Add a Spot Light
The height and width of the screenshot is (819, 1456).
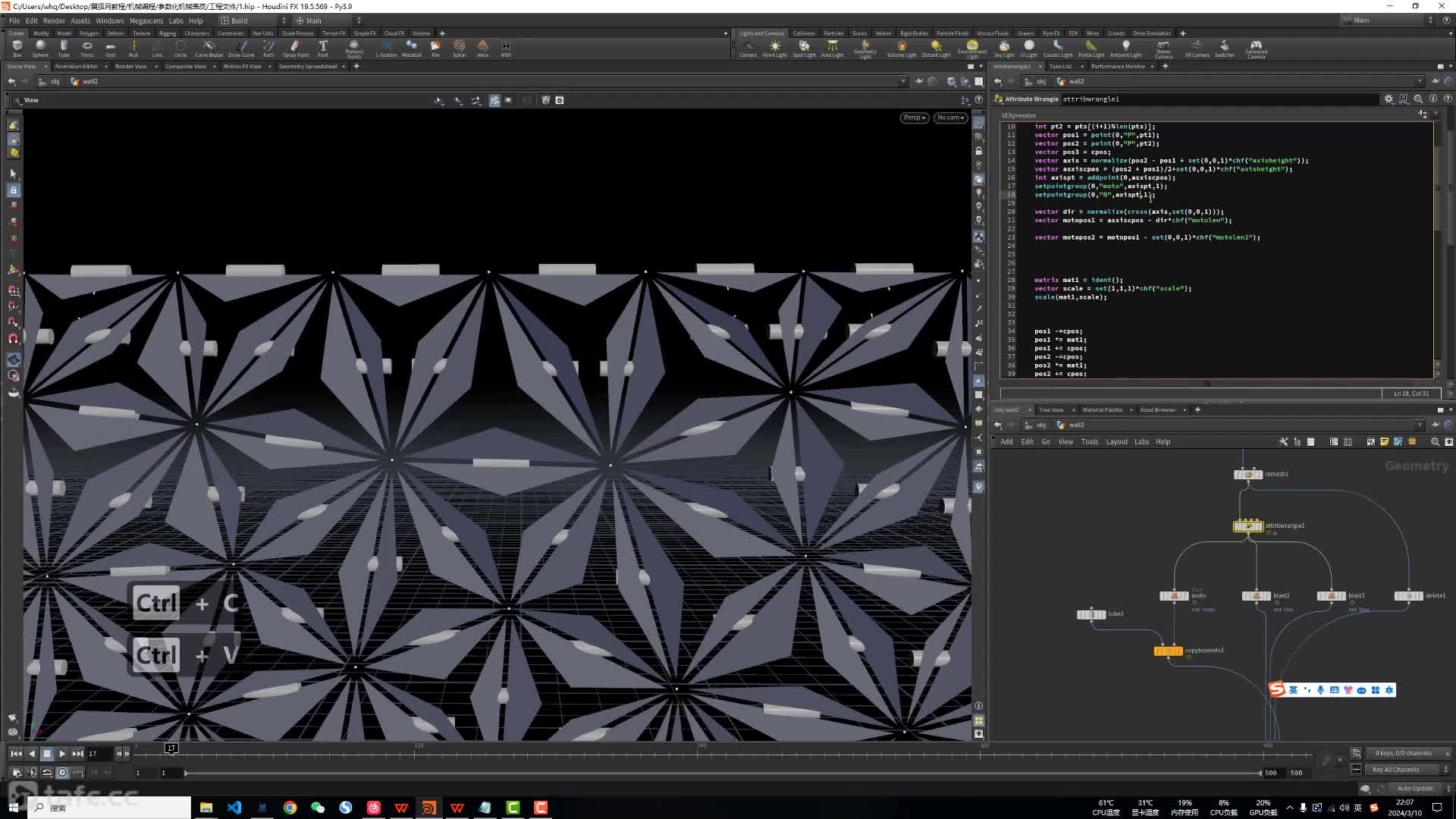pyautogui.click(x=804, y=49)
